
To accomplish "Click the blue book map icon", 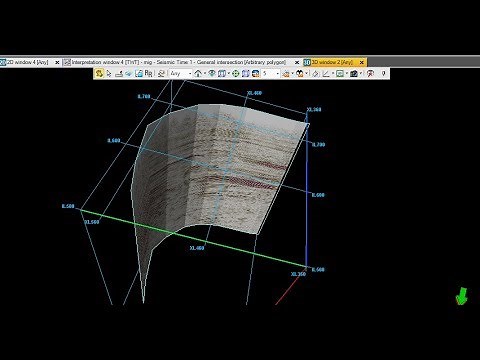I will [246, 73].
